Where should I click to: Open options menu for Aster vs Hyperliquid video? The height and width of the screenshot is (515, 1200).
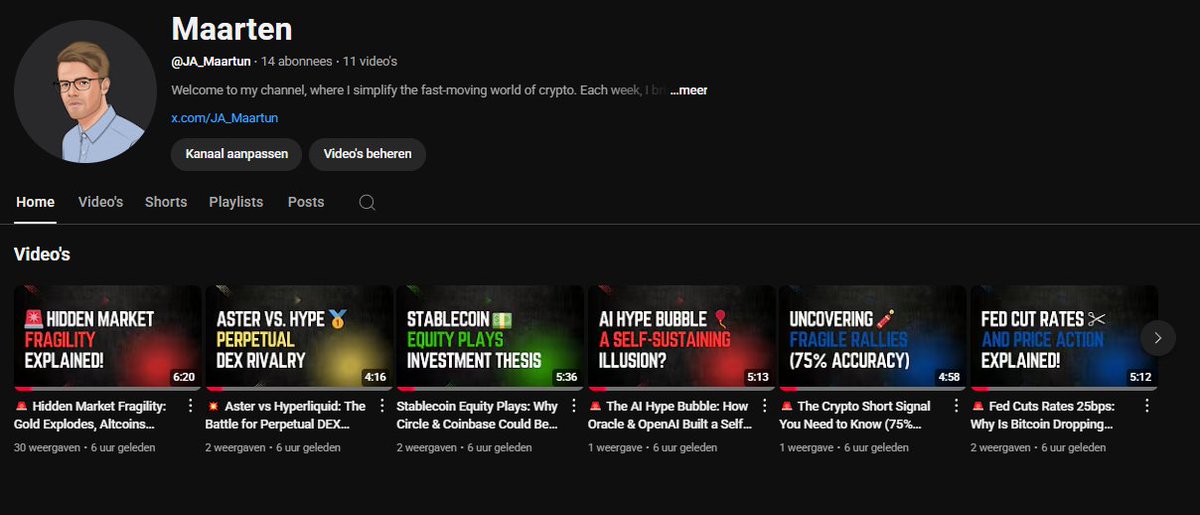coord(381,407)
